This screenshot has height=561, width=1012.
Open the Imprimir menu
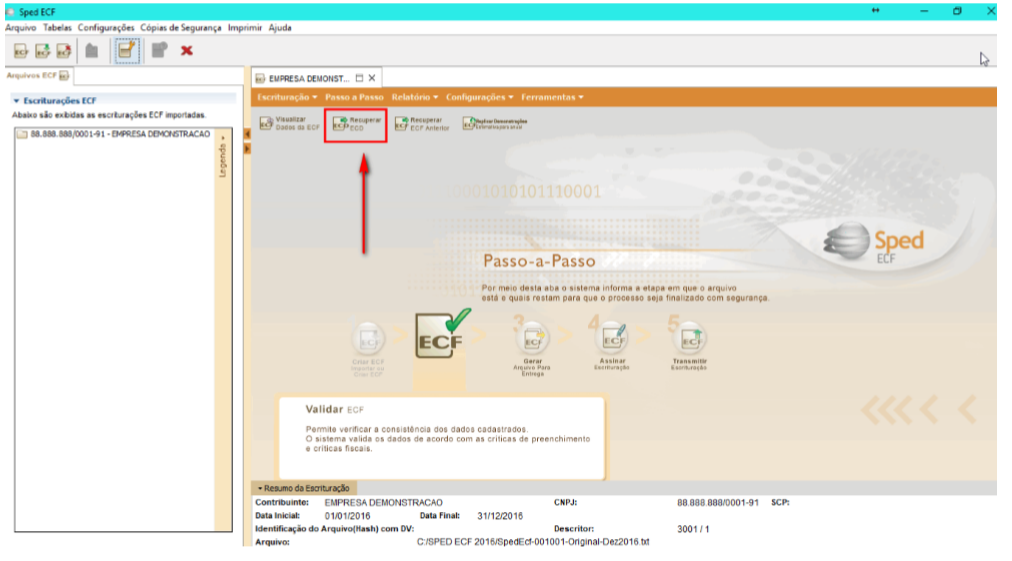(245, 28)
